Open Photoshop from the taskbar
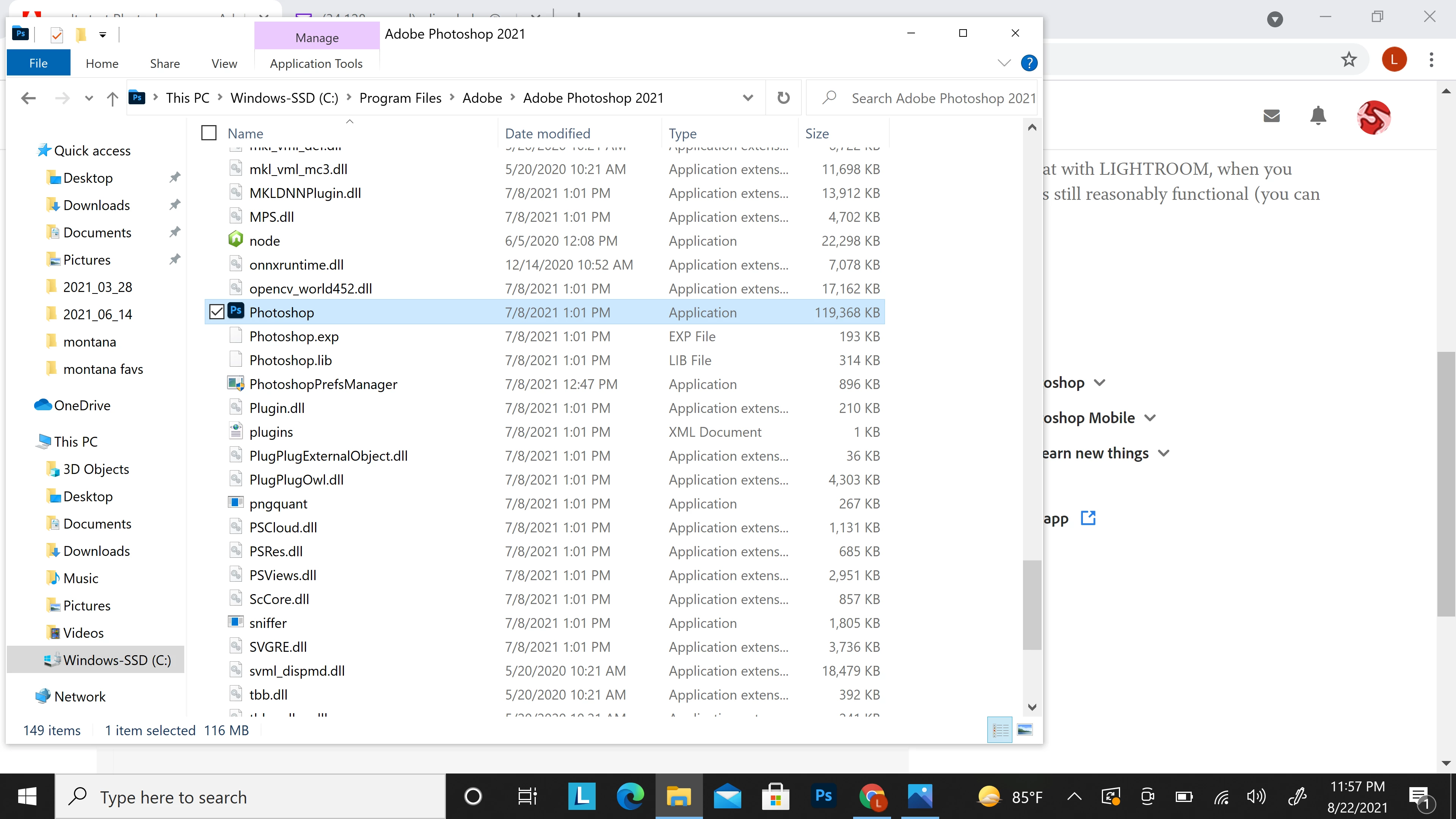 pyautogui.click(x=824, y=796)
